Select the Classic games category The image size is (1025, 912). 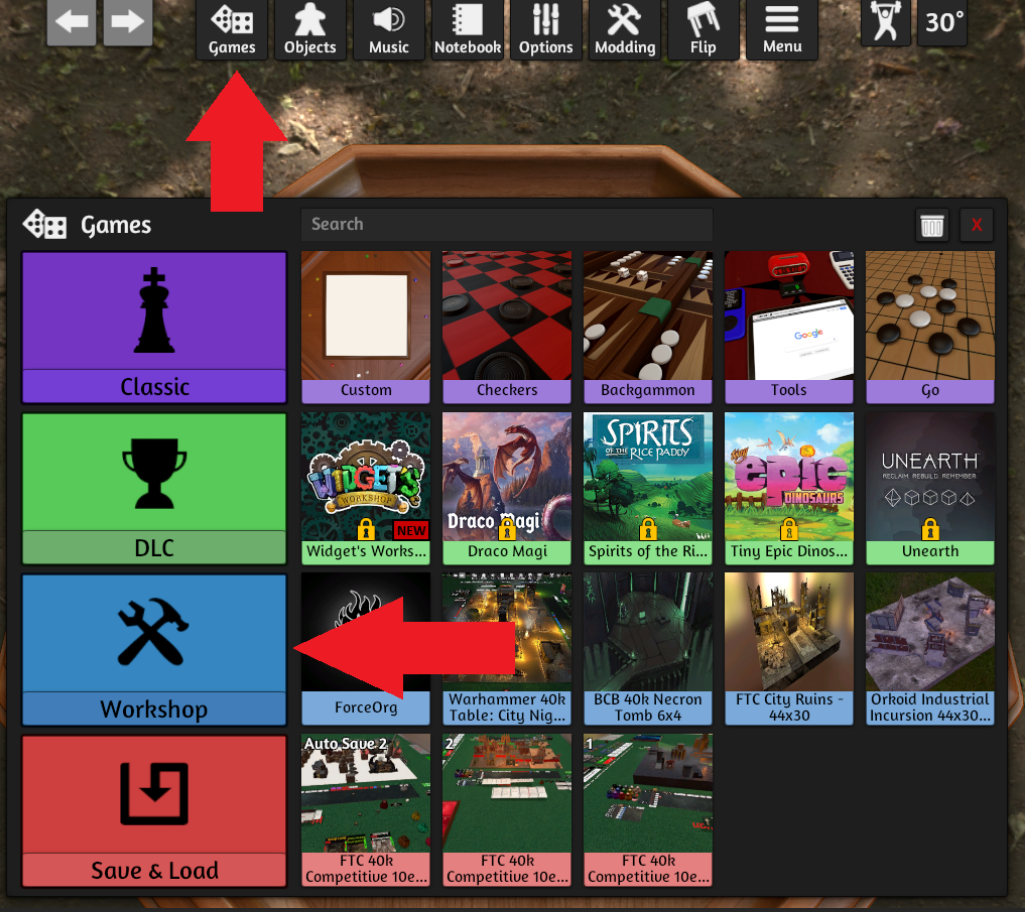click(154, 327)
